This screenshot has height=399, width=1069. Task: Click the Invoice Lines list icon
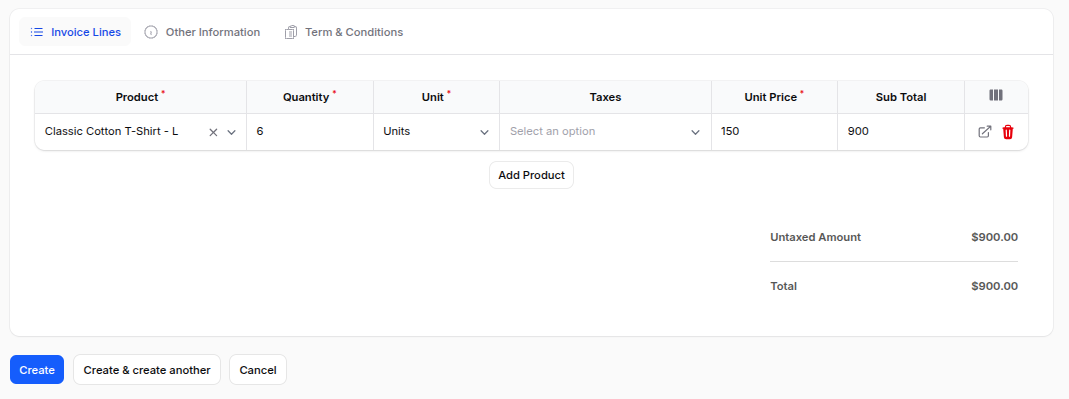pos(37,32)
